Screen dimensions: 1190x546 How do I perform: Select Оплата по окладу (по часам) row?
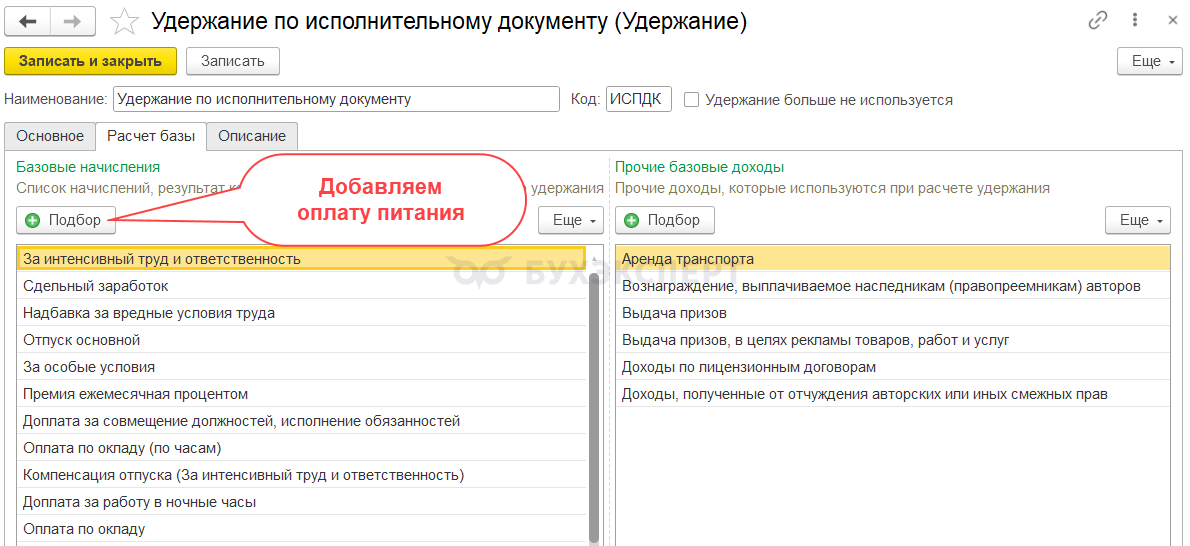301,448
